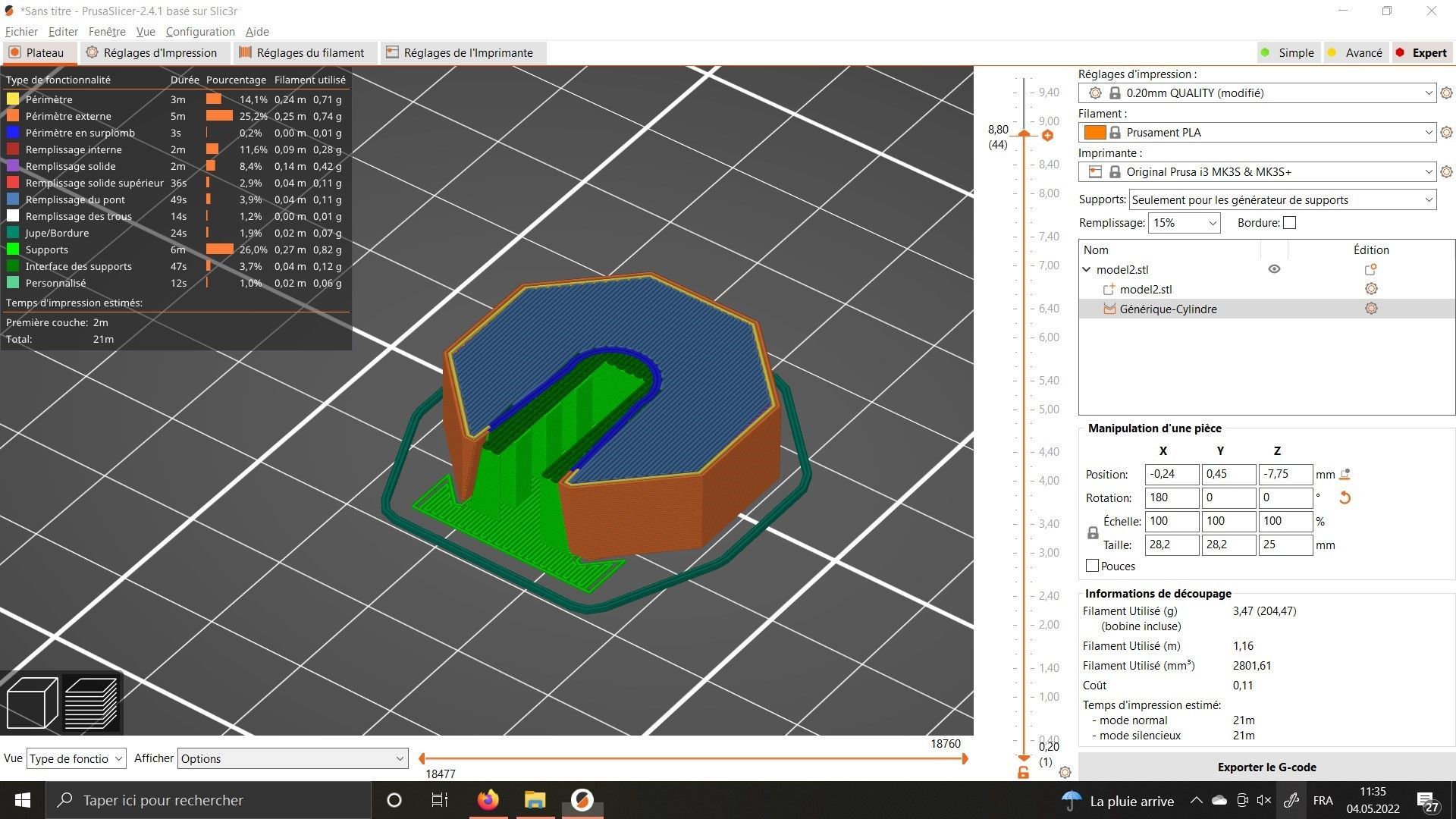This screenshot has height=819, width=1456.
Task: Open Firefox from the taskbar
Action: pyautogui.click(x=488, y=800)
